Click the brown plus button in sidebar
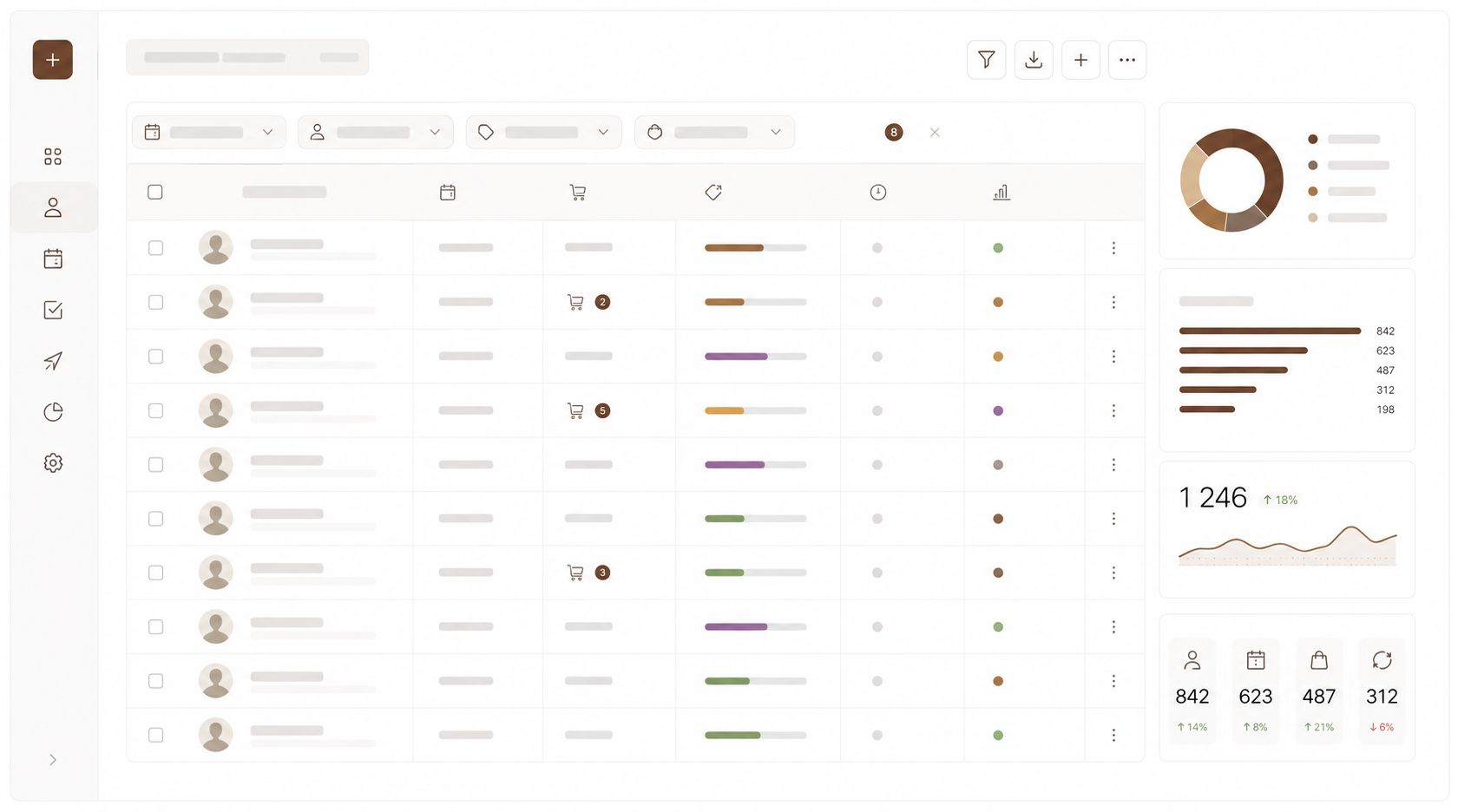Image resolution: width=1458 pixels, height=812 pixels. click(53, 60)
